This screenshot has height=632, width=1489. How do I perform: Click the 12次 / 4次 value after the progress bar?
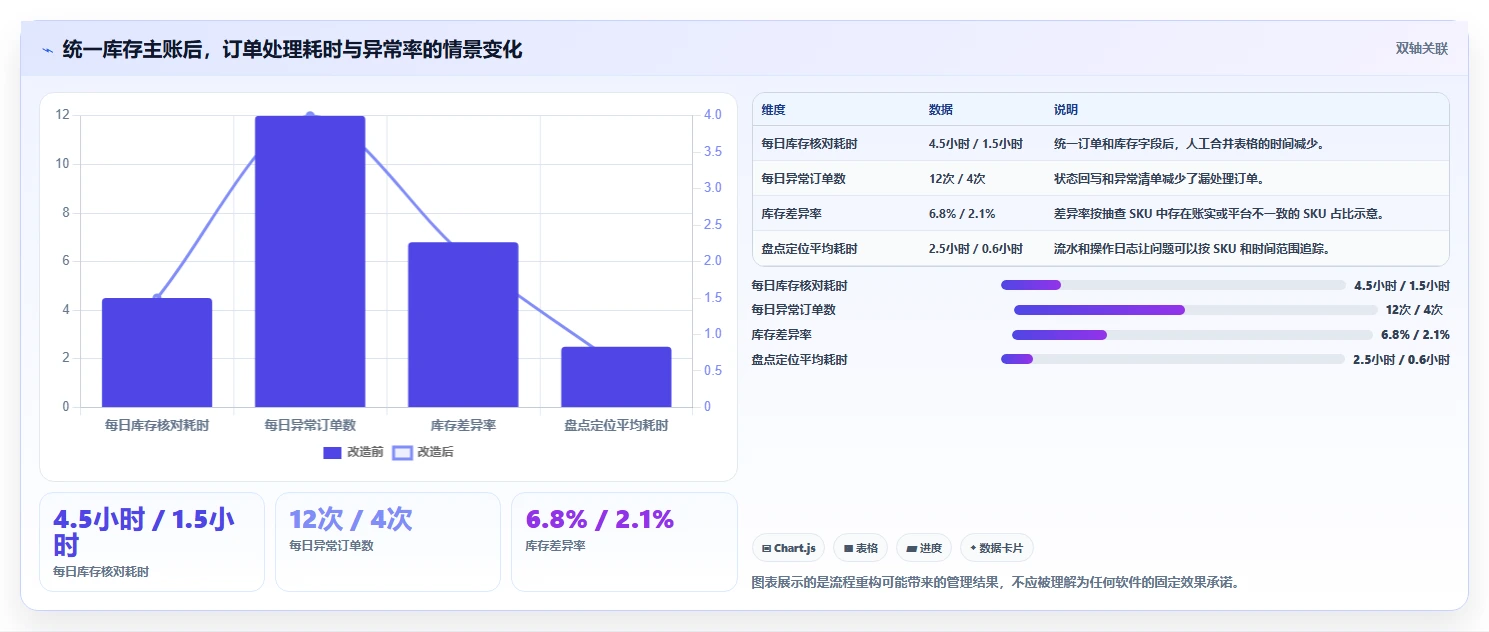tap(1414, 310)
